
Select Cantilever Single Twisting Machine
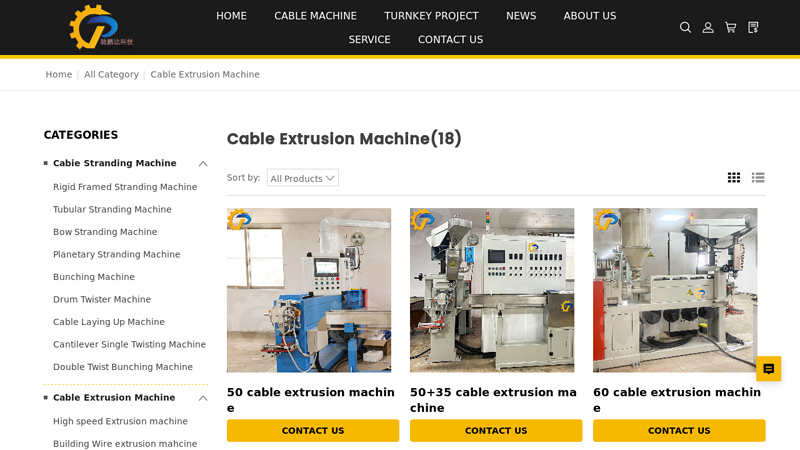point(130,344)
